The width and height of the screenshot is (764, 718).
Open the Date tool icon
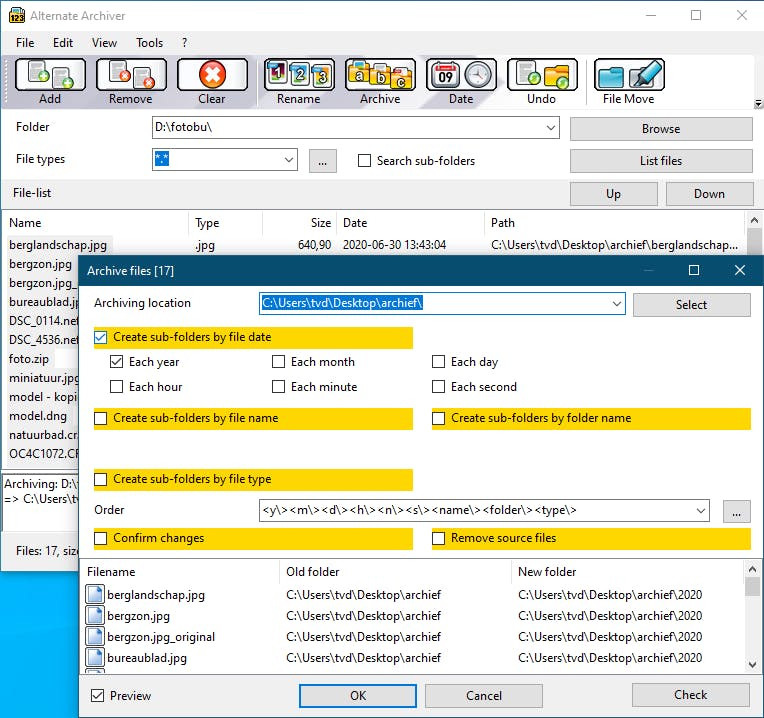[x=461, y=75]
